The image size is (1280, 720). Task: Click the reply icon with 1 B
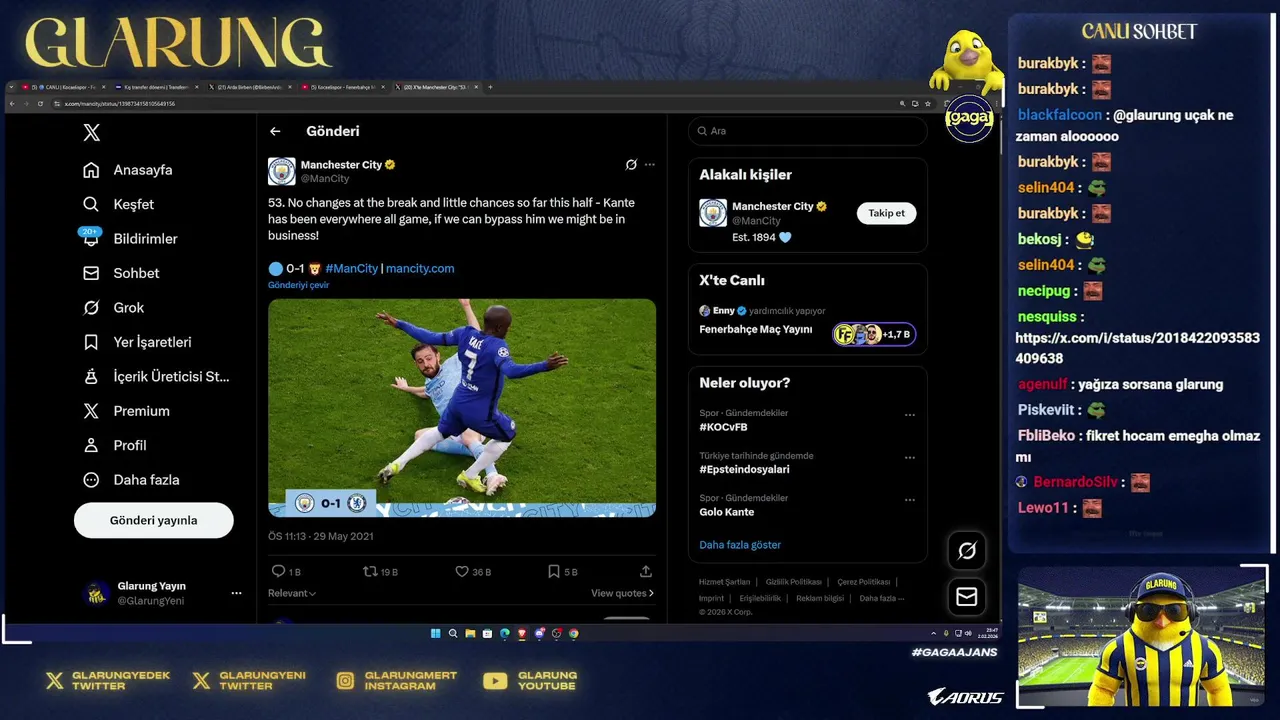[x=286, y=572]
